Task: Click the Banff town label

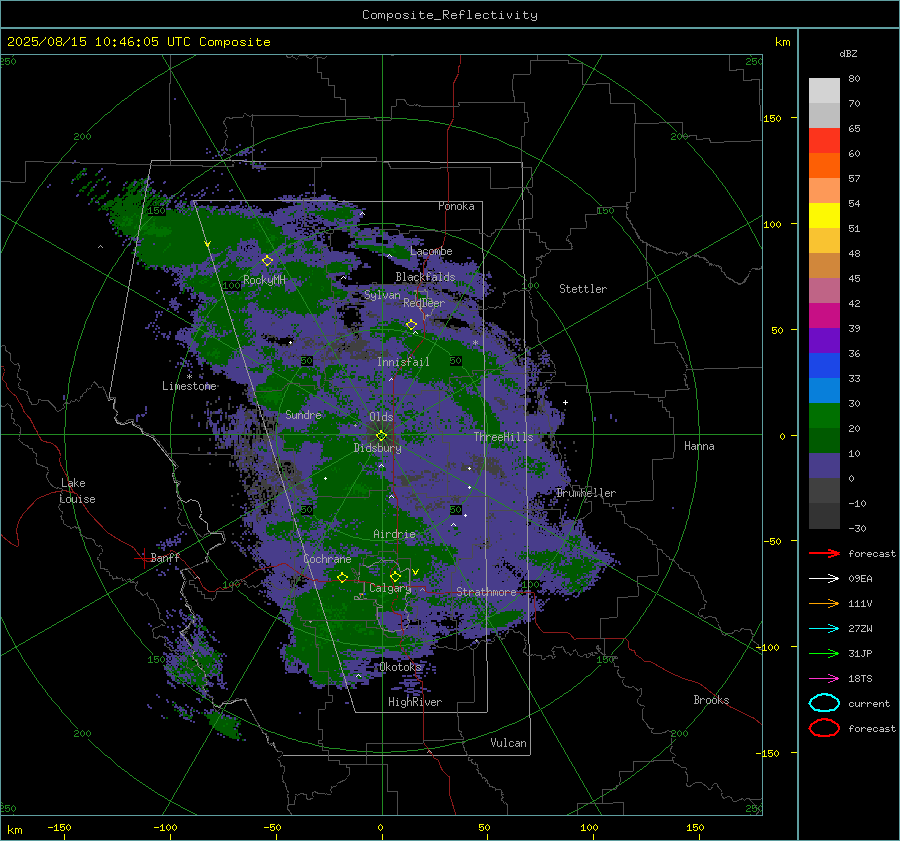Action: [x=165, y=557]
